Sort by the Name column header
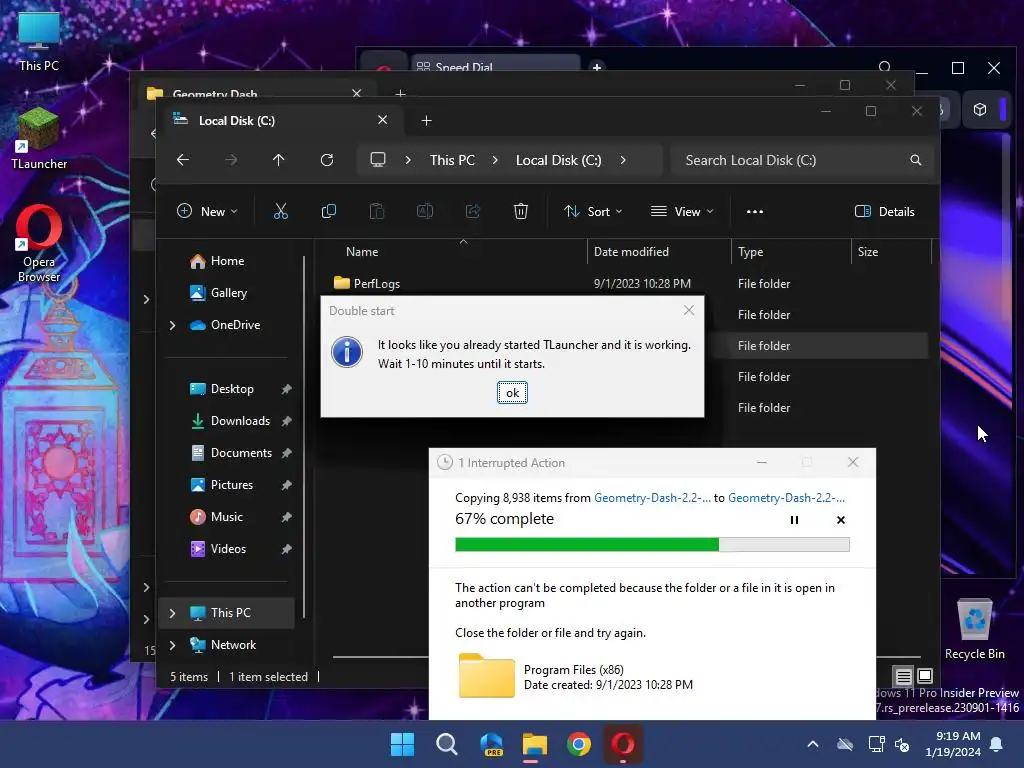 [362, 251]
